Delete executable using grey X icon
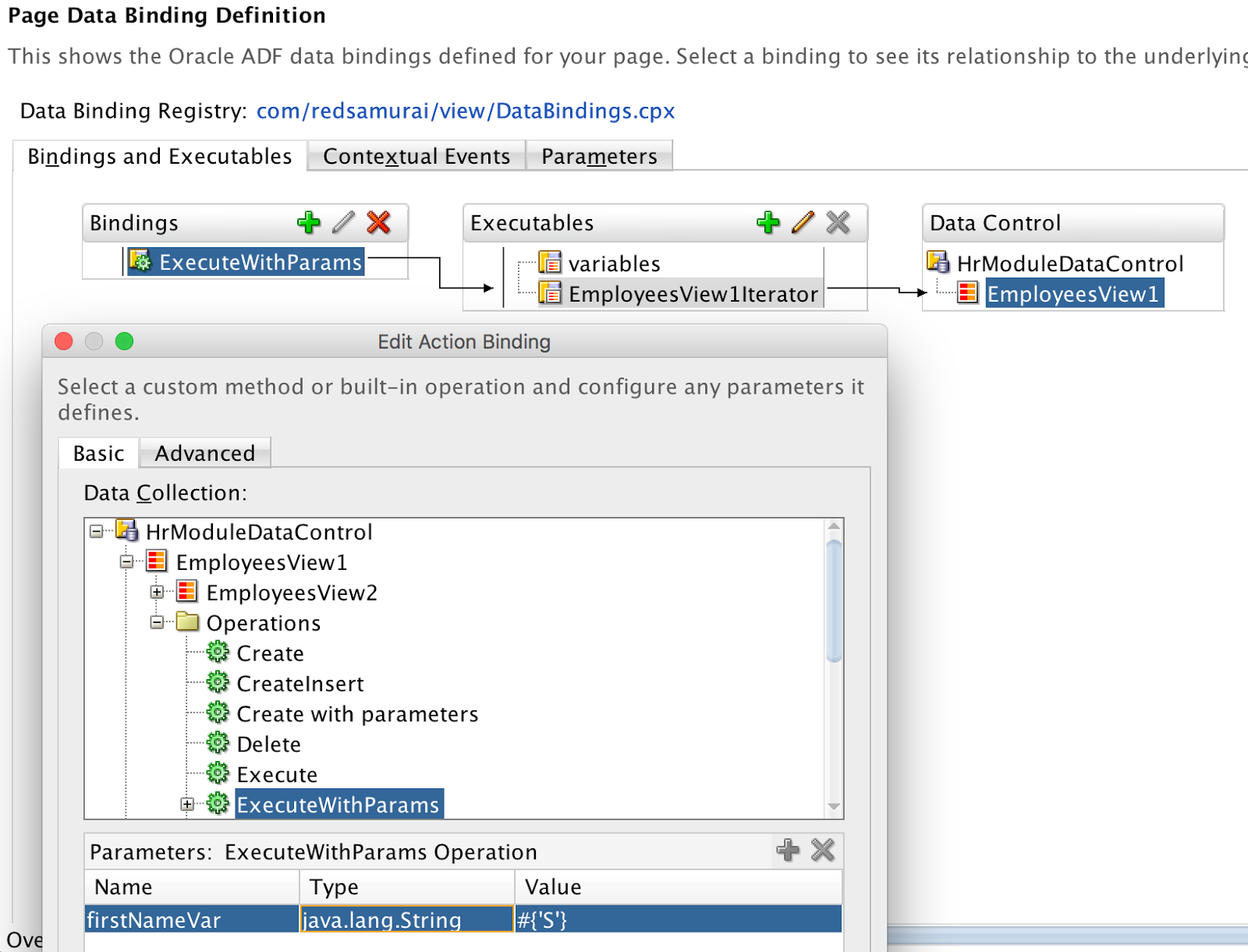This screenshot has width=1248, height=952. click(x=838, y=222)
